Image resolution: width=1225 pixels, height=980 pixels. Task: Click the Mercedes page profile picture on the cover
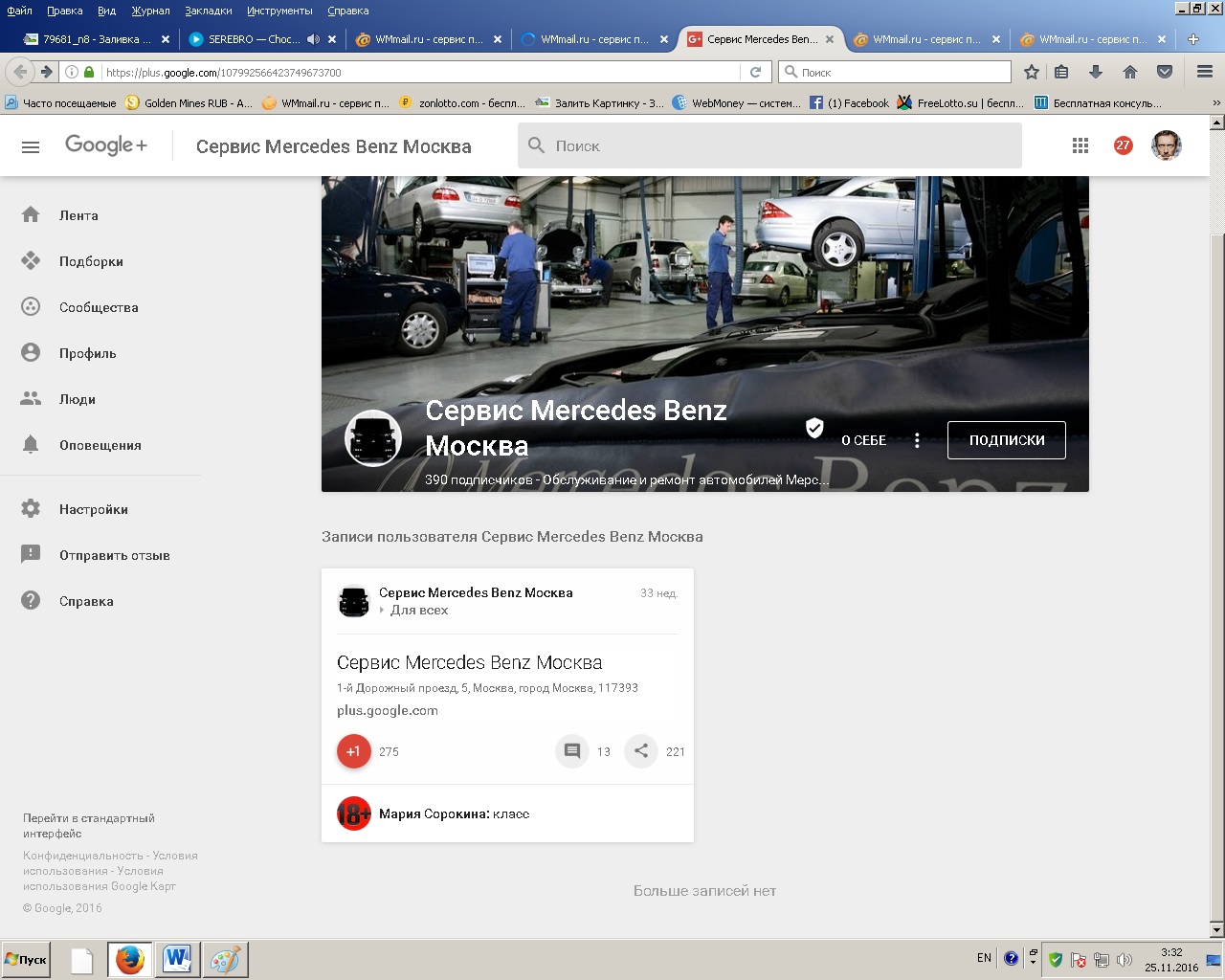373,438
